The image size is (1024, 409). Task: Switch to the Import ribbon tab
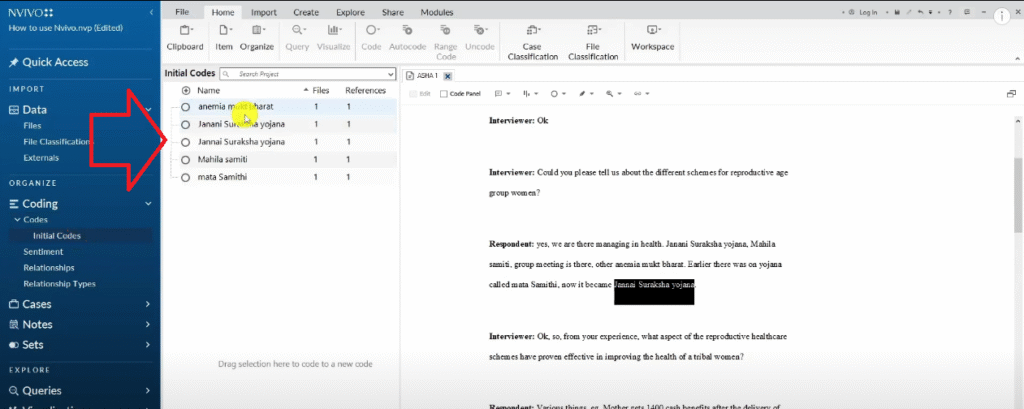(x=264, y=12)
